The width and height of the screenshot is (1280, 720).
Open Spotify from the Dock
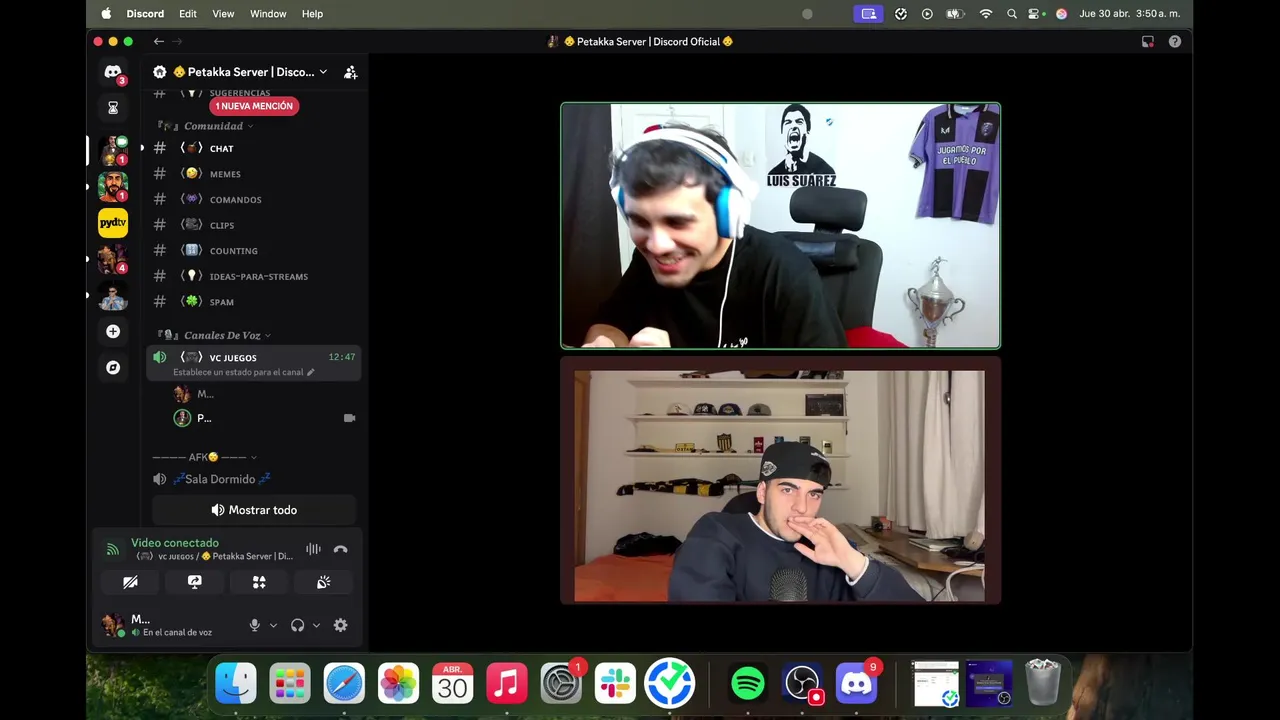(x=748, y=684)
